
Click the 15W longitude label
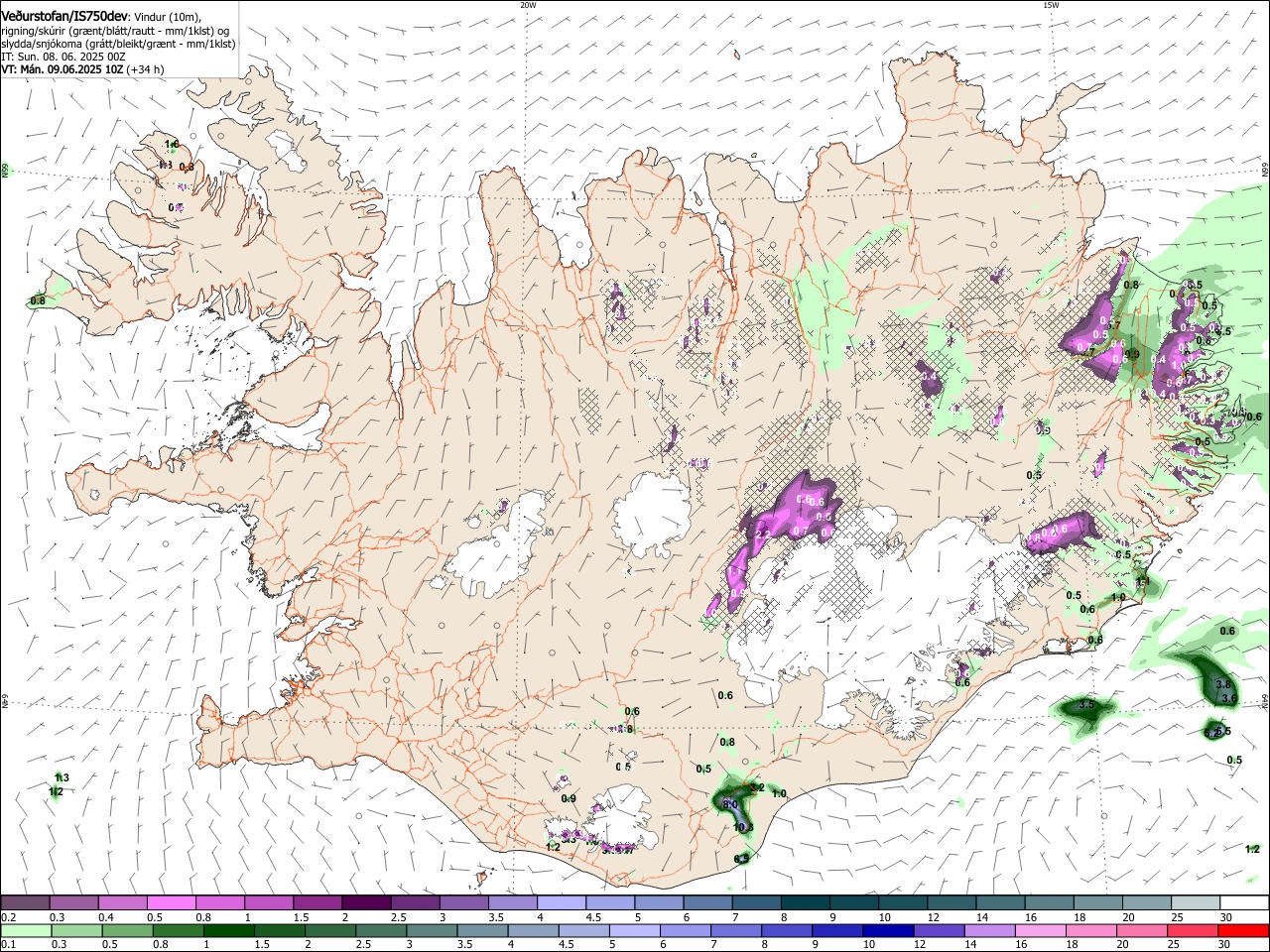tap(1050, 5)
